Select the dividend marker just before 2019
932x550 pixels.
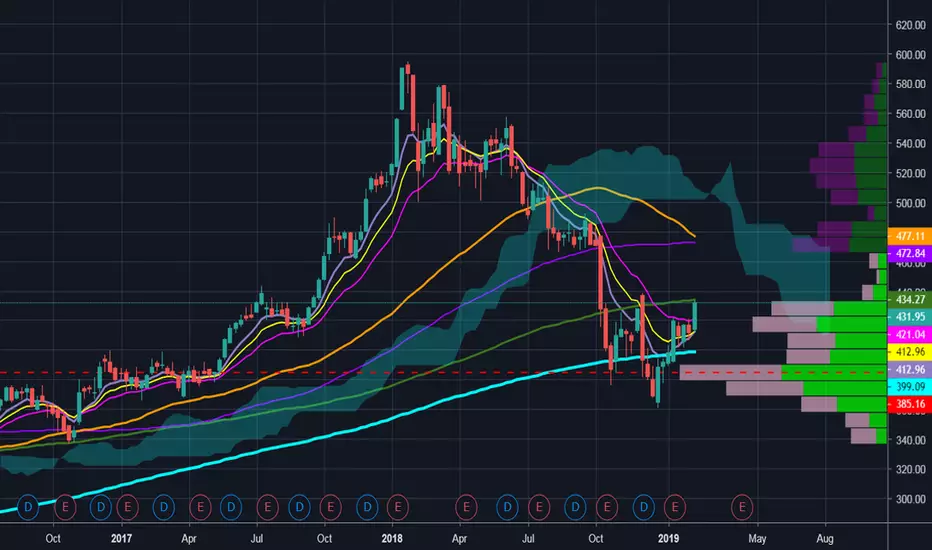(644, 507)
